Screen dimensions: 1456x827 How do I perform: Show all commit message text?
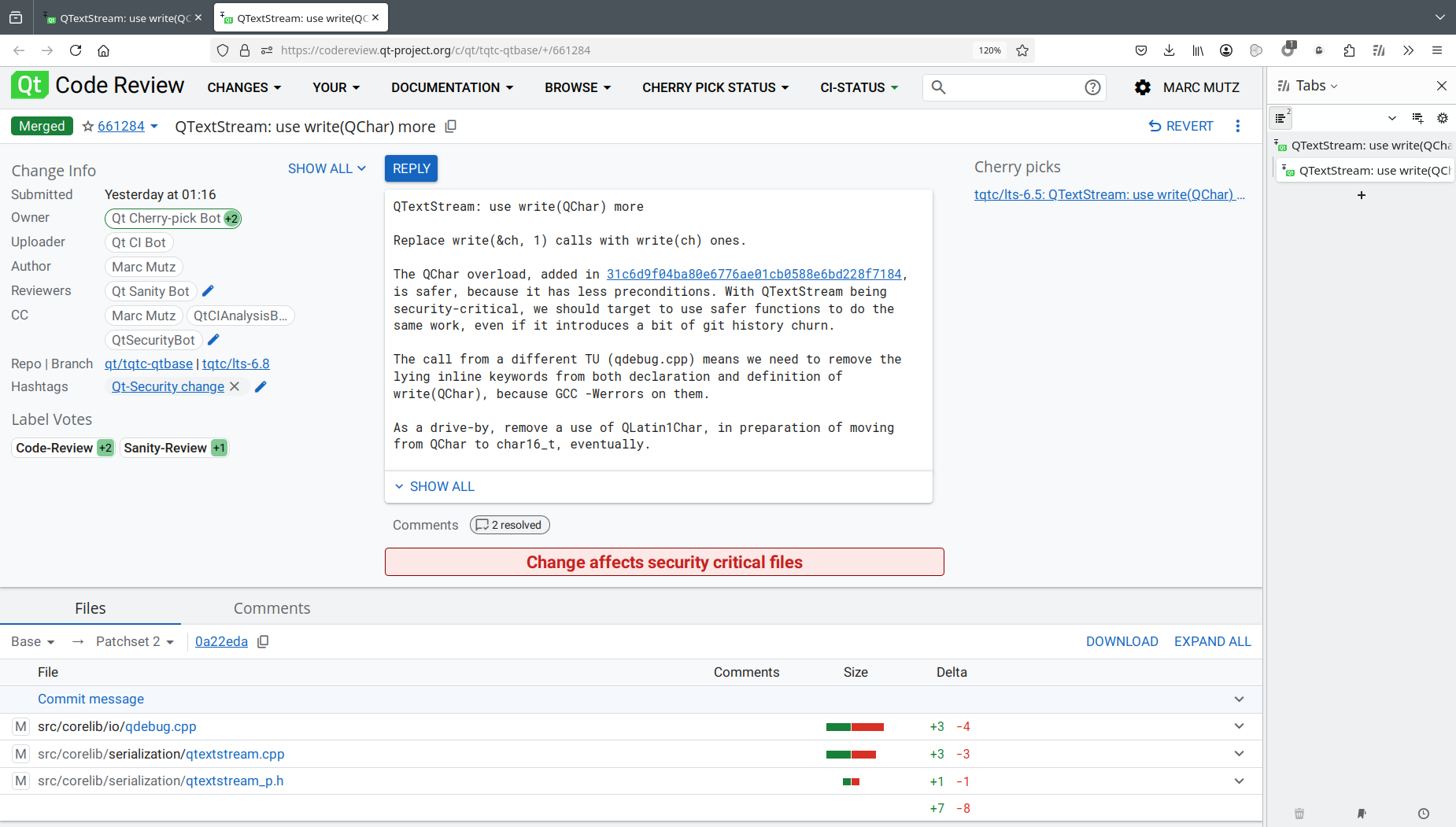pyautogui.click(x=434, y=486)
